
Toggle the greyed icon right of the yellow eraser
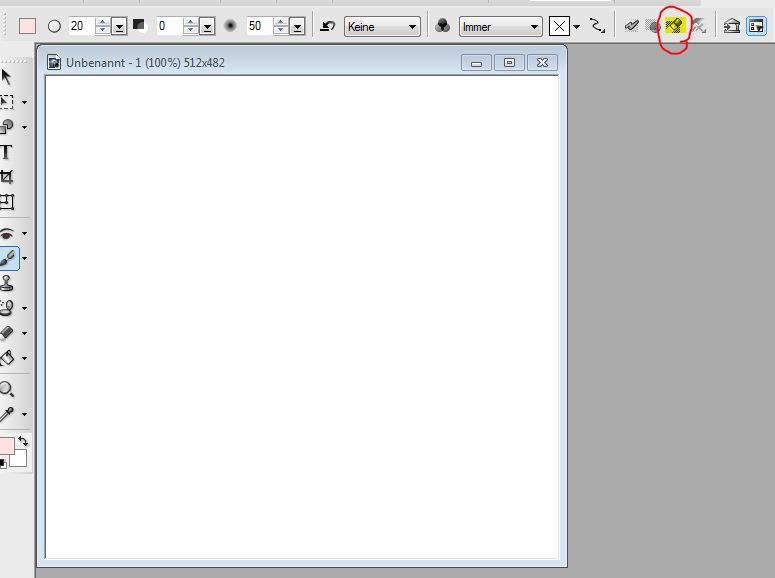click(698, 26)
